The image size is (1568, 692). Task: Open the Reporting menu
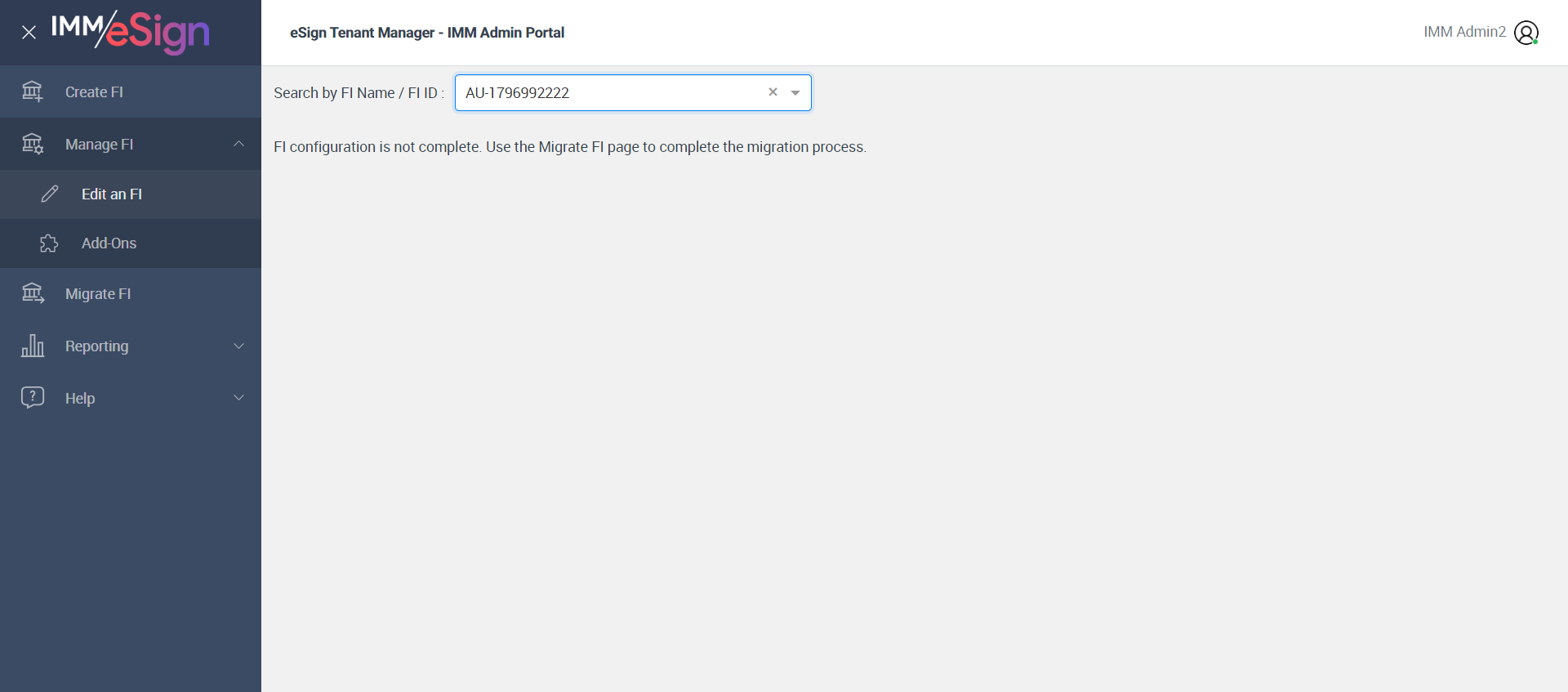(131, 346)
